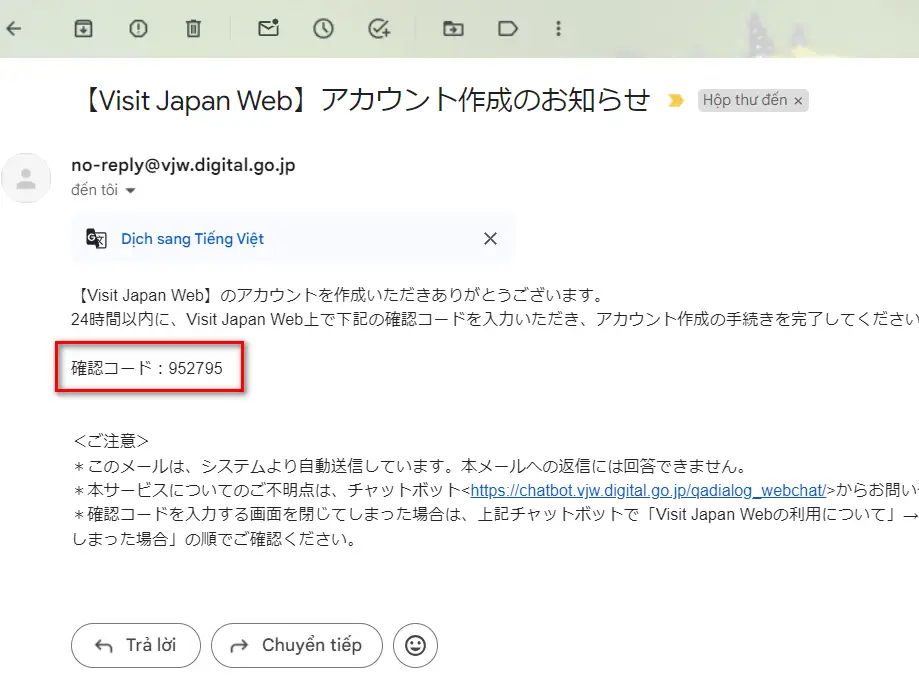919x687 pixels.
Task: Toggle the yellow importance marker
Action: (x=676, y=101)
